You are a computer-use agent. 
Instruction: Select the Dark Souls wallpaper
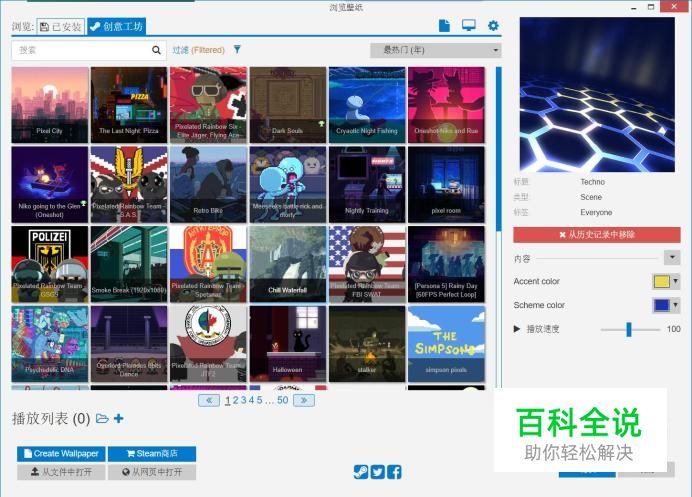[x=288, y=105]
